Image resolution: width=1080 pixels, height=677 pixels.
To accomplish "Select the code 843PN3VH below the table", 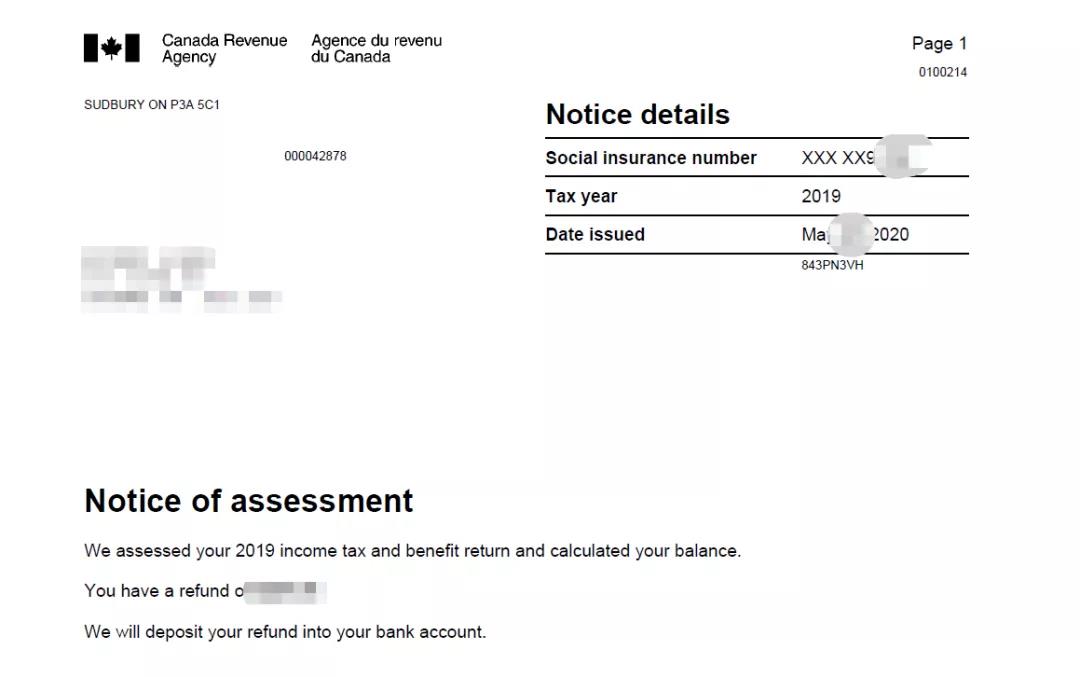I will 832,266.
